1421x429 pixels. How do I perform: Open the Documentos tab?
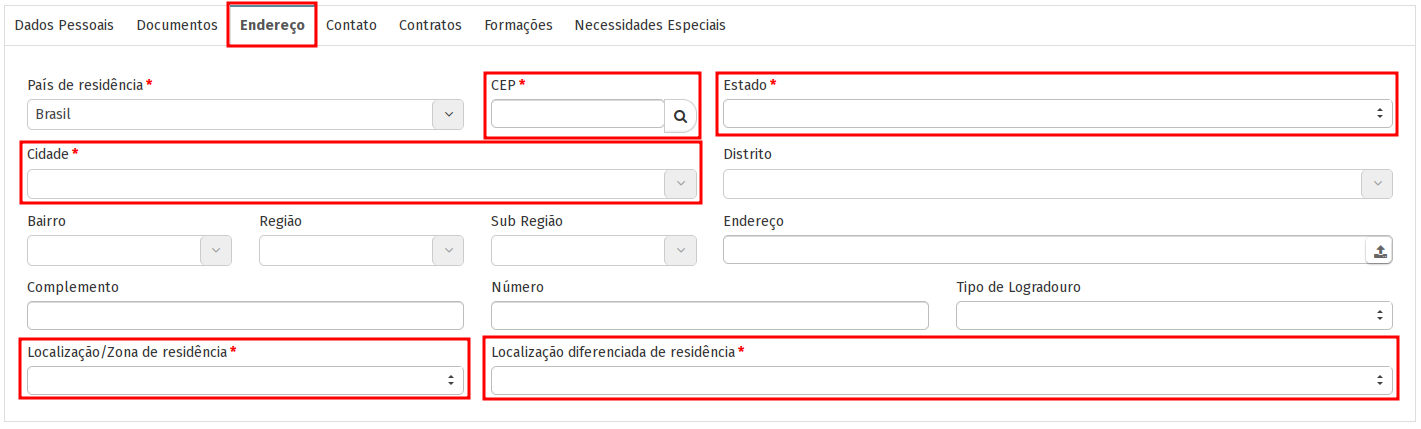177,25
